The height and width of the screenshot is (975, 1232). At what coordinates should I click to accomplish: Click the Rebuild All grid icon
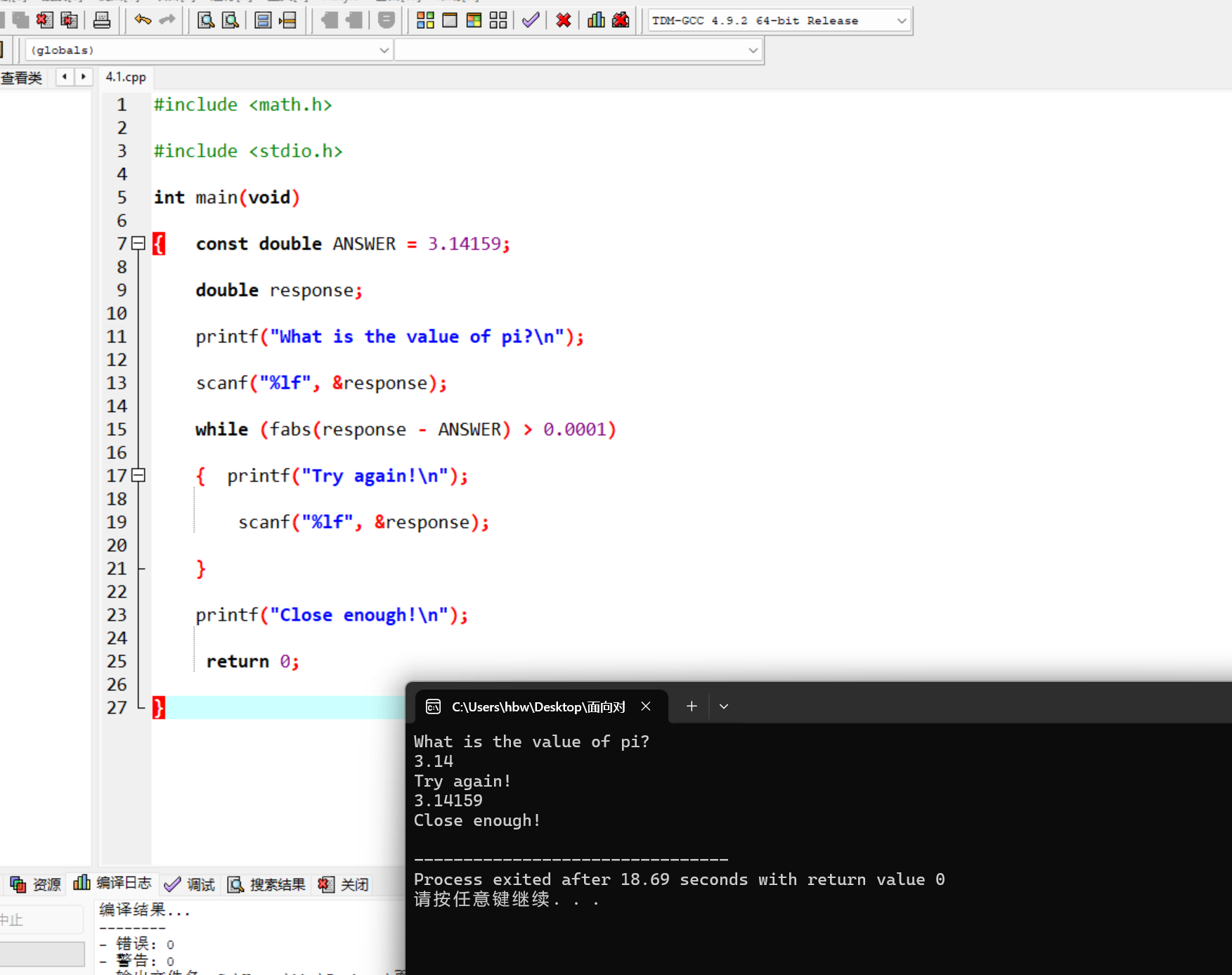pos(498,20)
